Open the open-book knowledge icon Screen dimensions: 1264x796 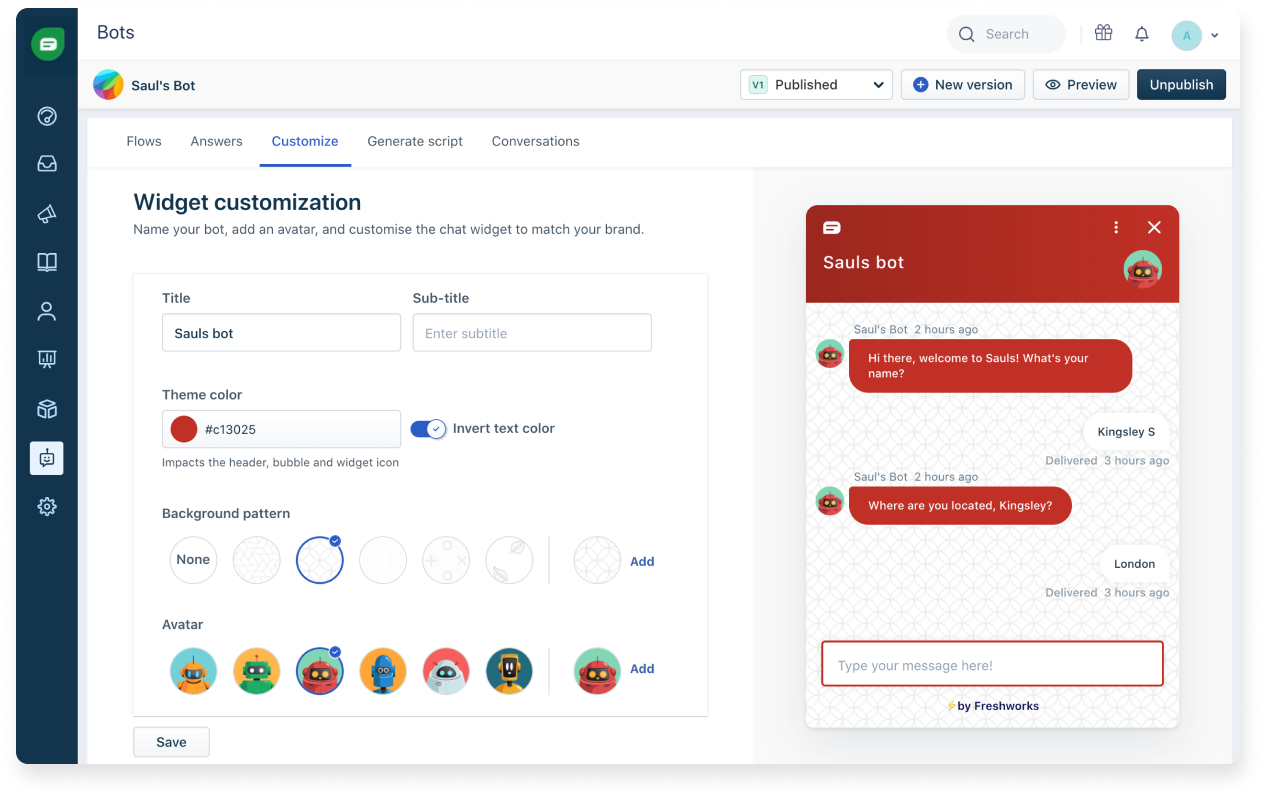pyautogui.click(x=47, y=262)
